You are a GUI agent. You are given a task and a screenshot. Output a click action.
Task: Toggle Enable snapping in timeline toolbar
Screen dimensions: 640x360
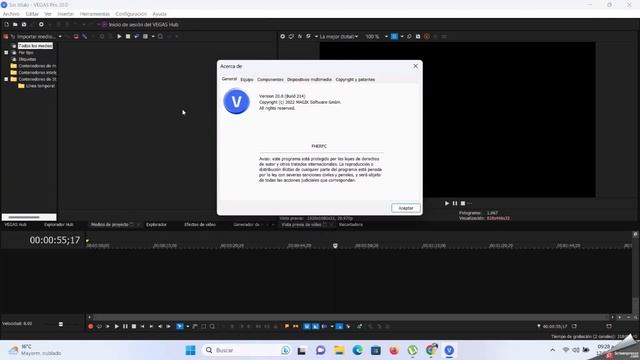tap(307, 327)
